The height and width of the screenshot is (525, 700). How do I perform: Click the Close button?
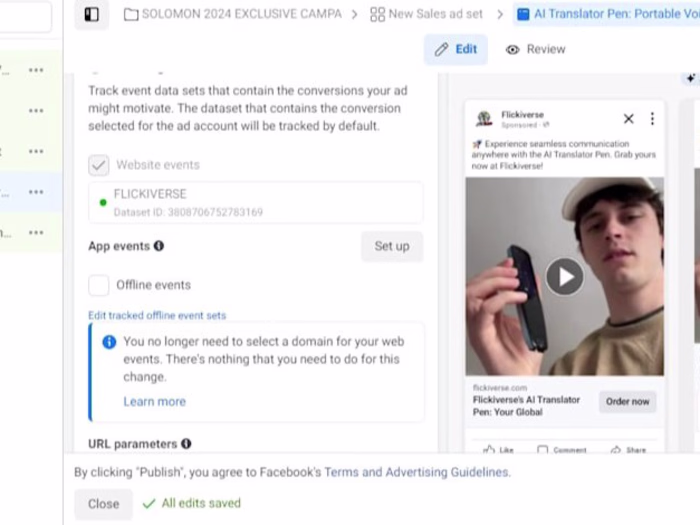[103, 504]
